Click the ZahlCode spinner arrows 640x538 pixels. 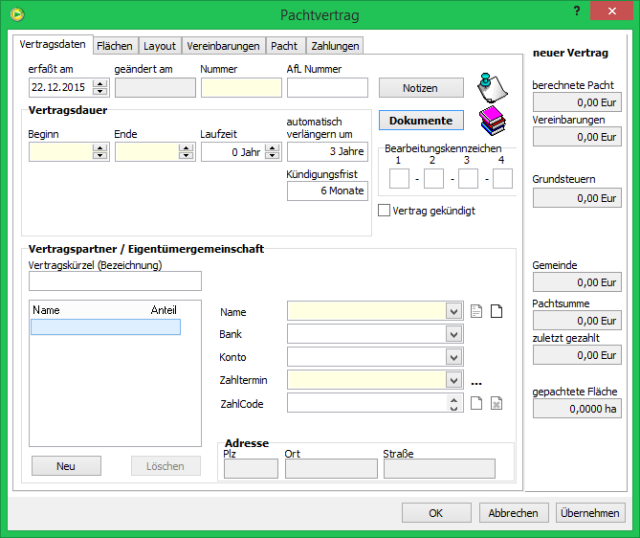pos(454,403)
